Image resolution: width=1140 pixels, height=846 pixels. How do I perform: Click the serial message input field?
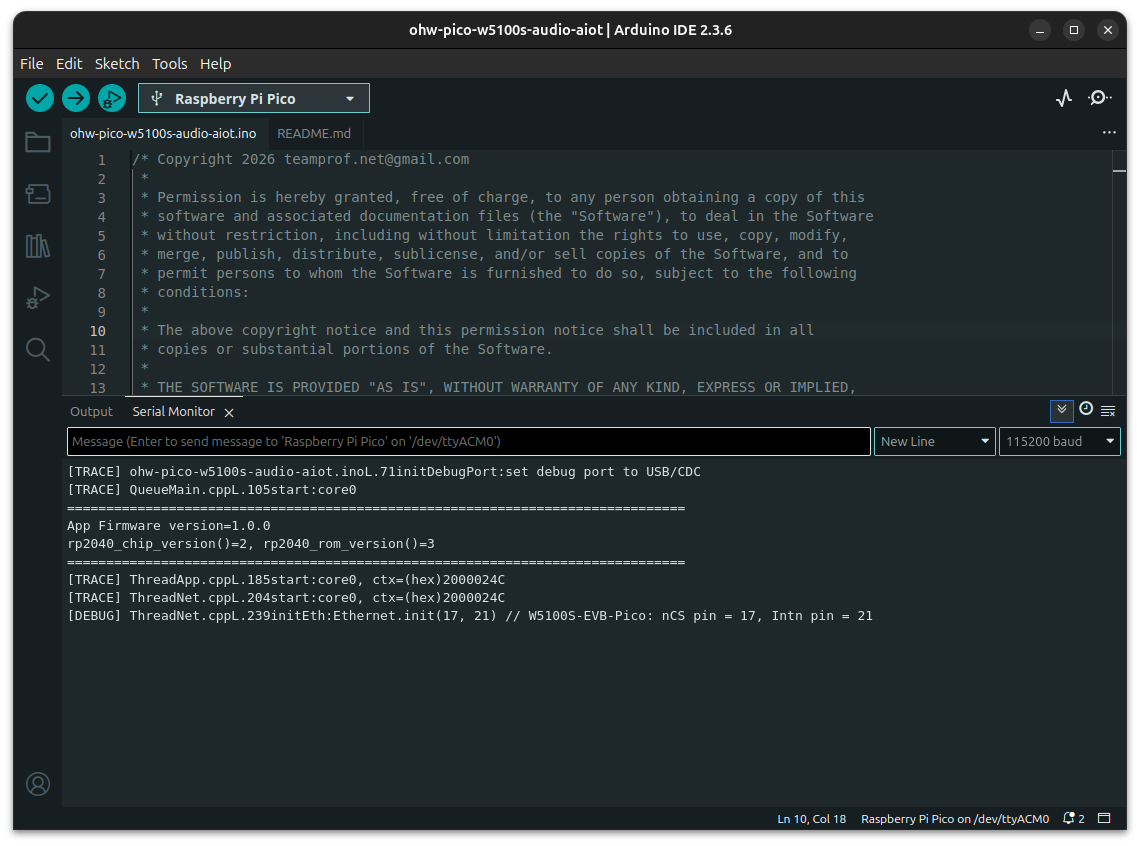(468, 441)
